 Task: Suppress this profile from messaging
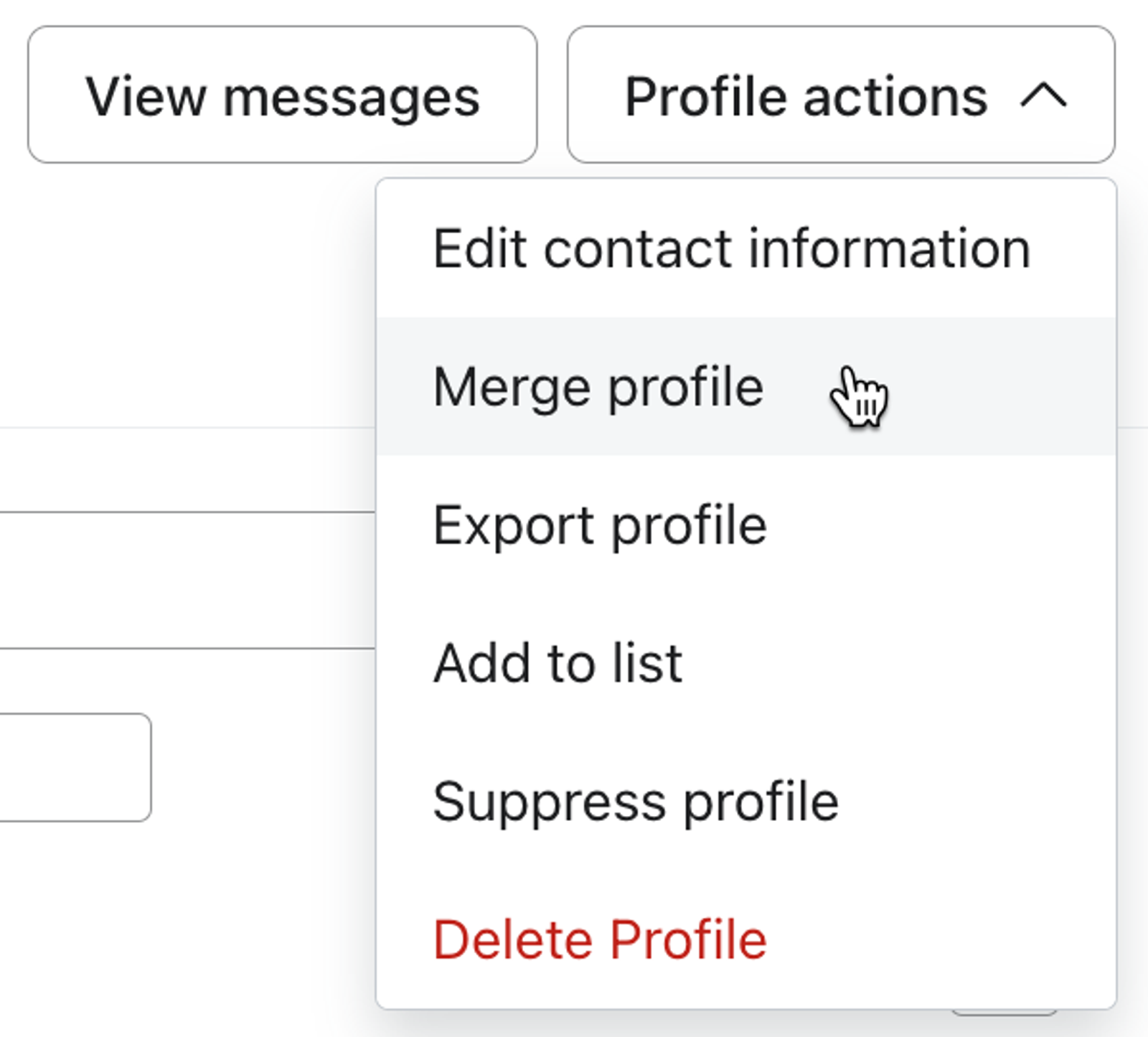(x=746, y=801)
